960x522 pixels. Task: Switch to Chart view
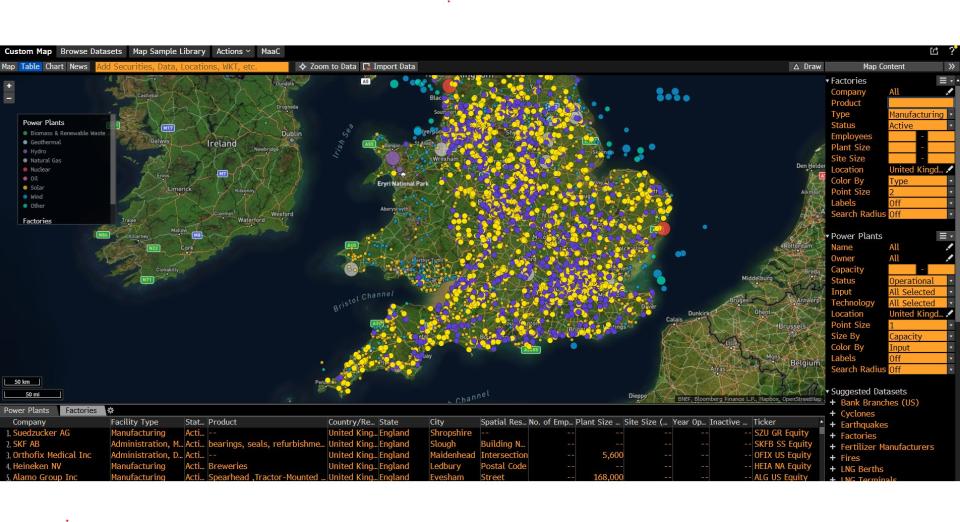(x=54, y=67)
